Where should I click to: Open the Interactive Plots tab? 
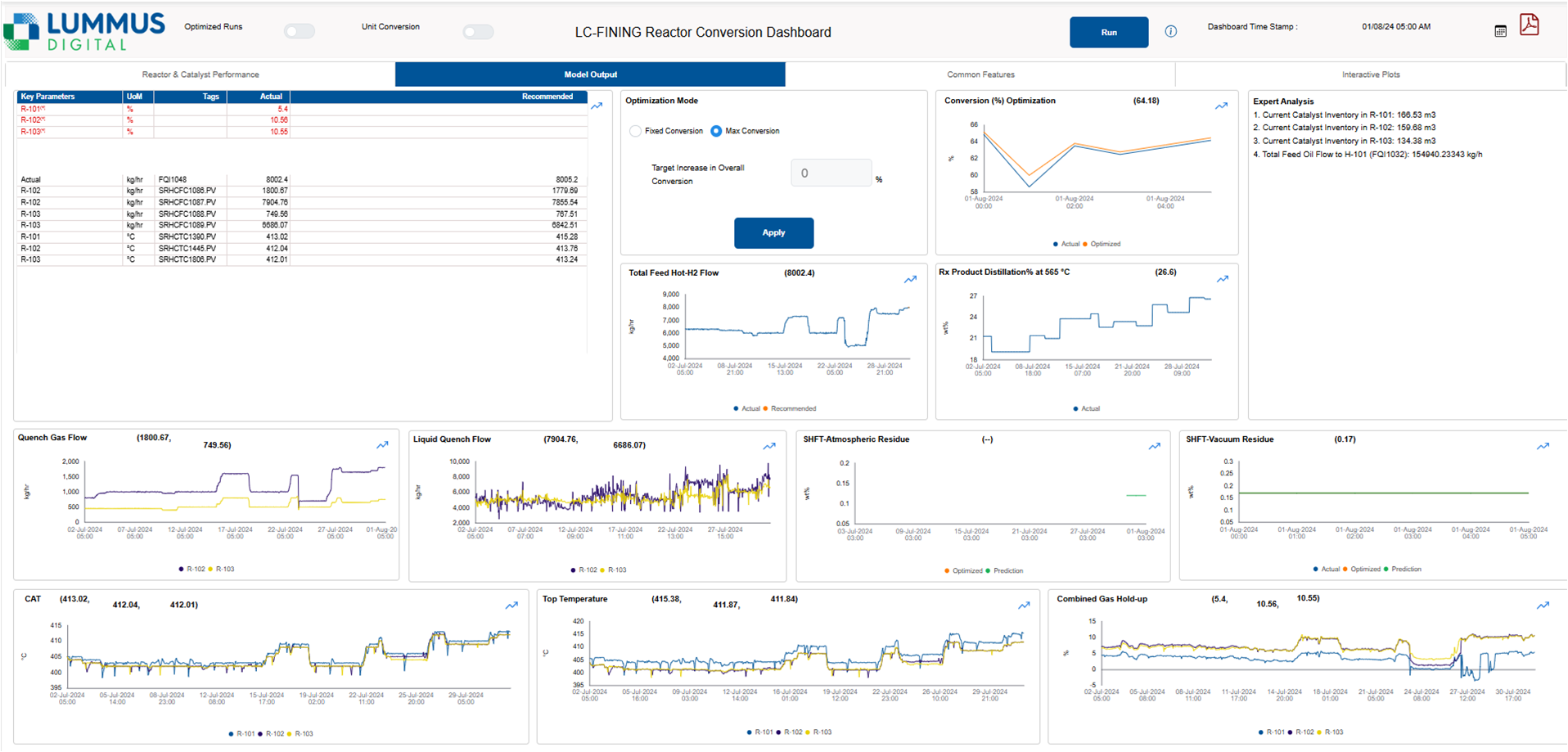pyautogui.click(x=1371, y=74)
